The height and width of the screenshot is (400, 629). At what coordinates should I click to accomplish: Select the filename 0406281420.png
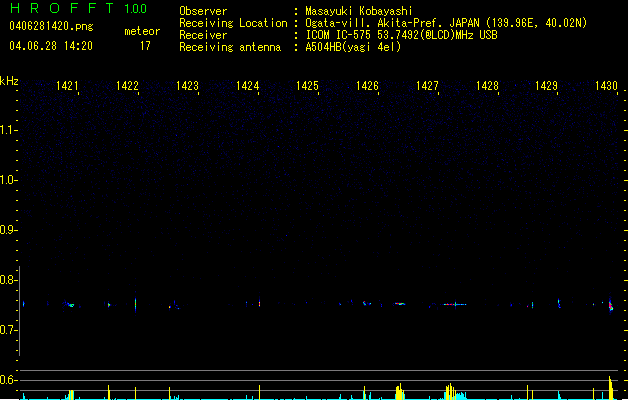(x=51, y=26)
